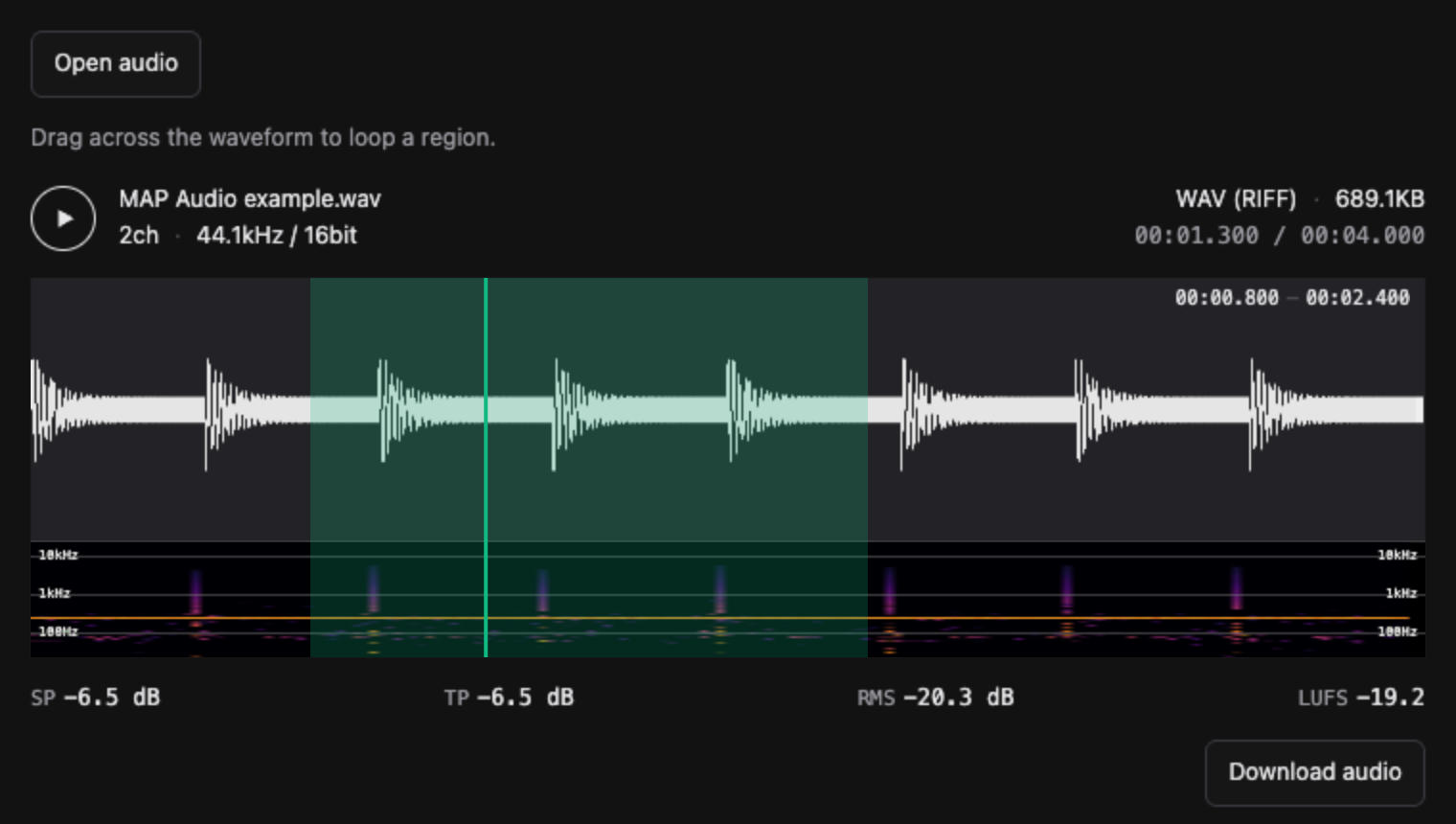
Task: Click the LUFS -19.2 reading
Action: (x=1361, y=698)
